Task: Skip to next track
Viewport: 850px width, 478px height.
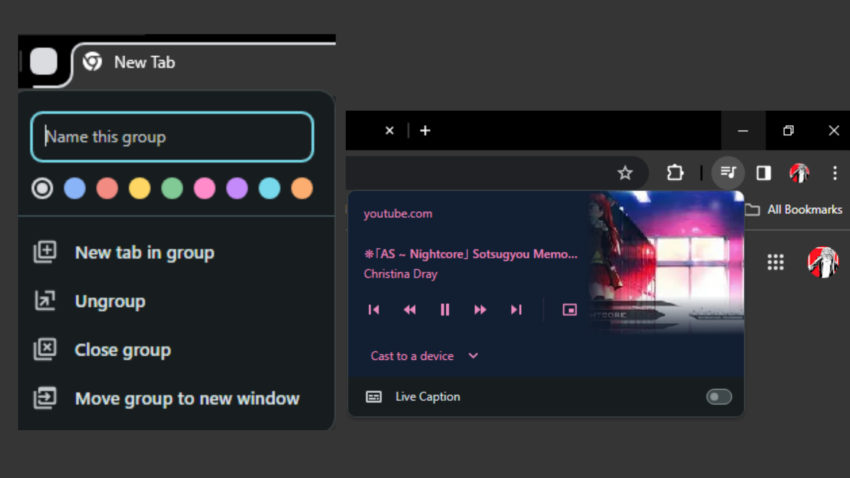Action: point(516,310)
